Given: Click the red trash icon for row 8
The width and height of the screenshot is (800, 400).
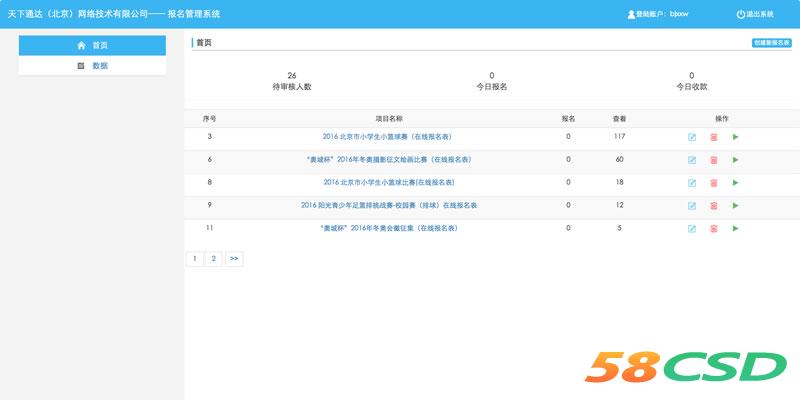Looking at the screenshot, I should (714, 183).
